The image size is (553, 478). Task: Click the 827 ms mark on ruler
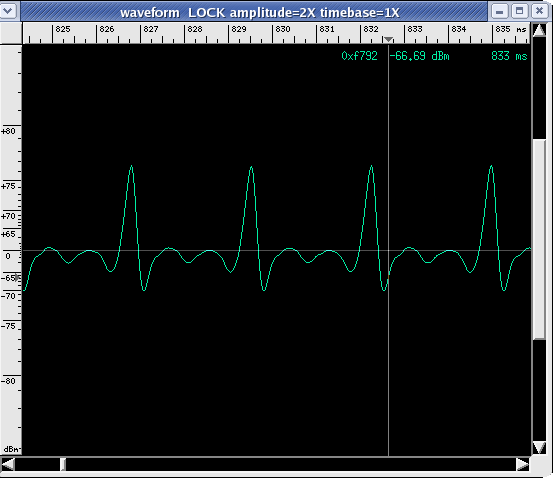click(x=151, y=29)
